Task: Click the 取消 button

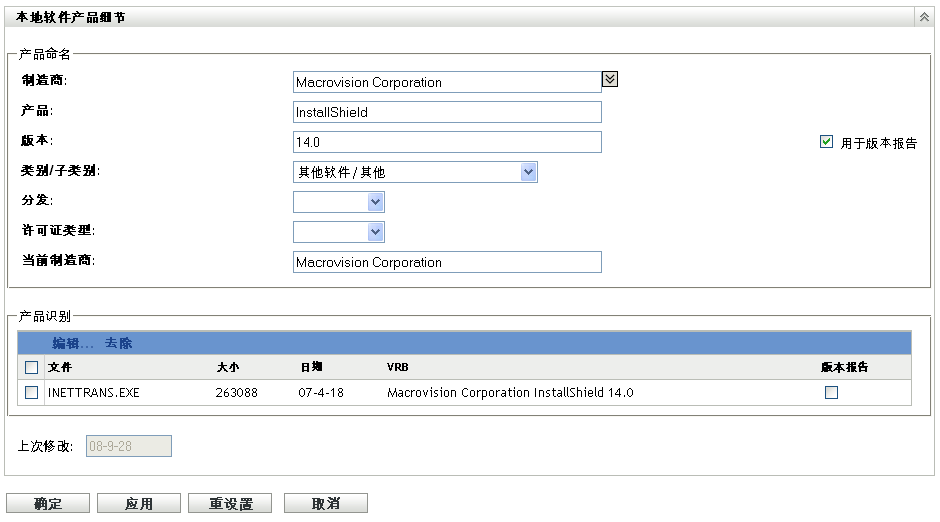Action: [326, 503]
